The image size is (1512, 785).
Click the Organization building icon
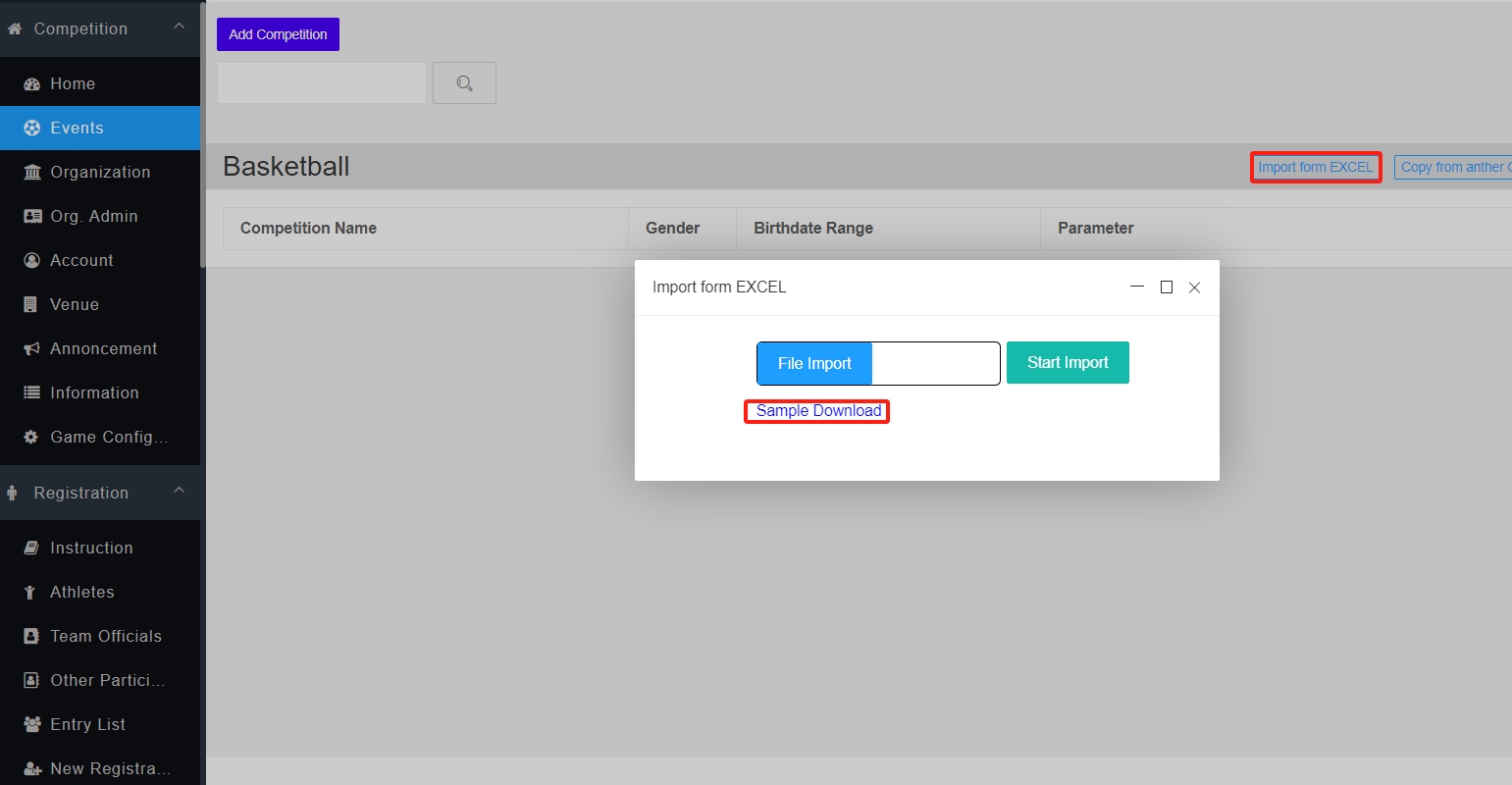tap(31, 173)
